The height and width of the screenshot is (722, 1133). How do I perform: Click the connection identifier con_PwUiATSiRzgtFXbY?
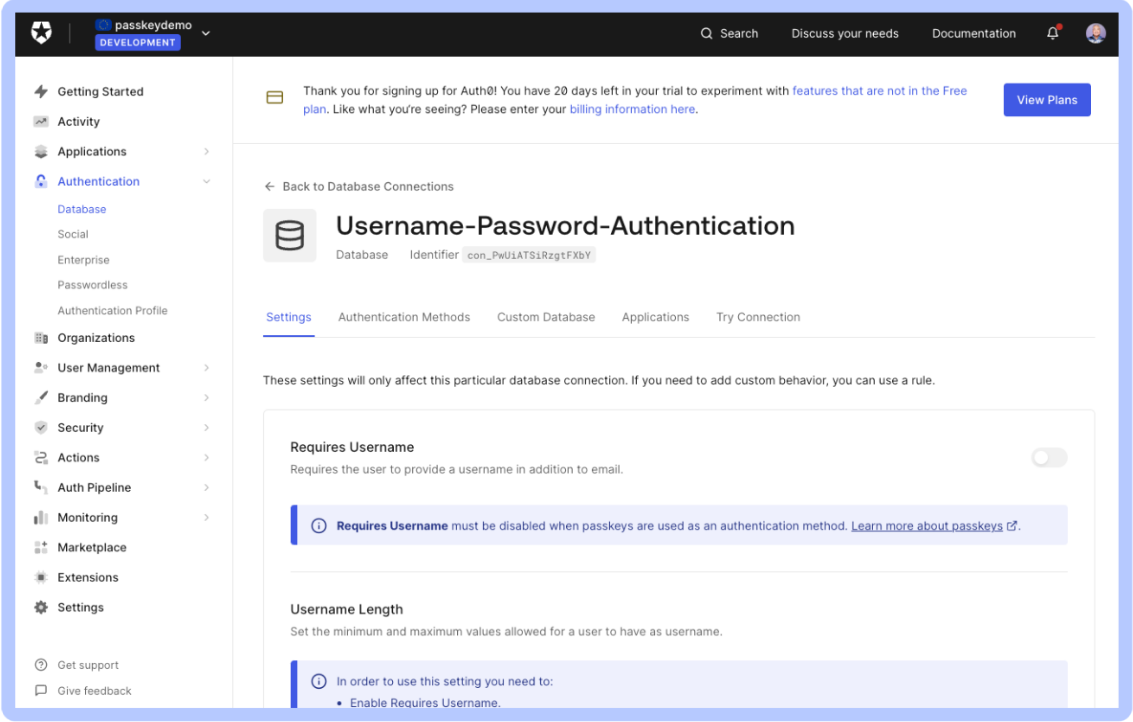[x=529, y=255]
